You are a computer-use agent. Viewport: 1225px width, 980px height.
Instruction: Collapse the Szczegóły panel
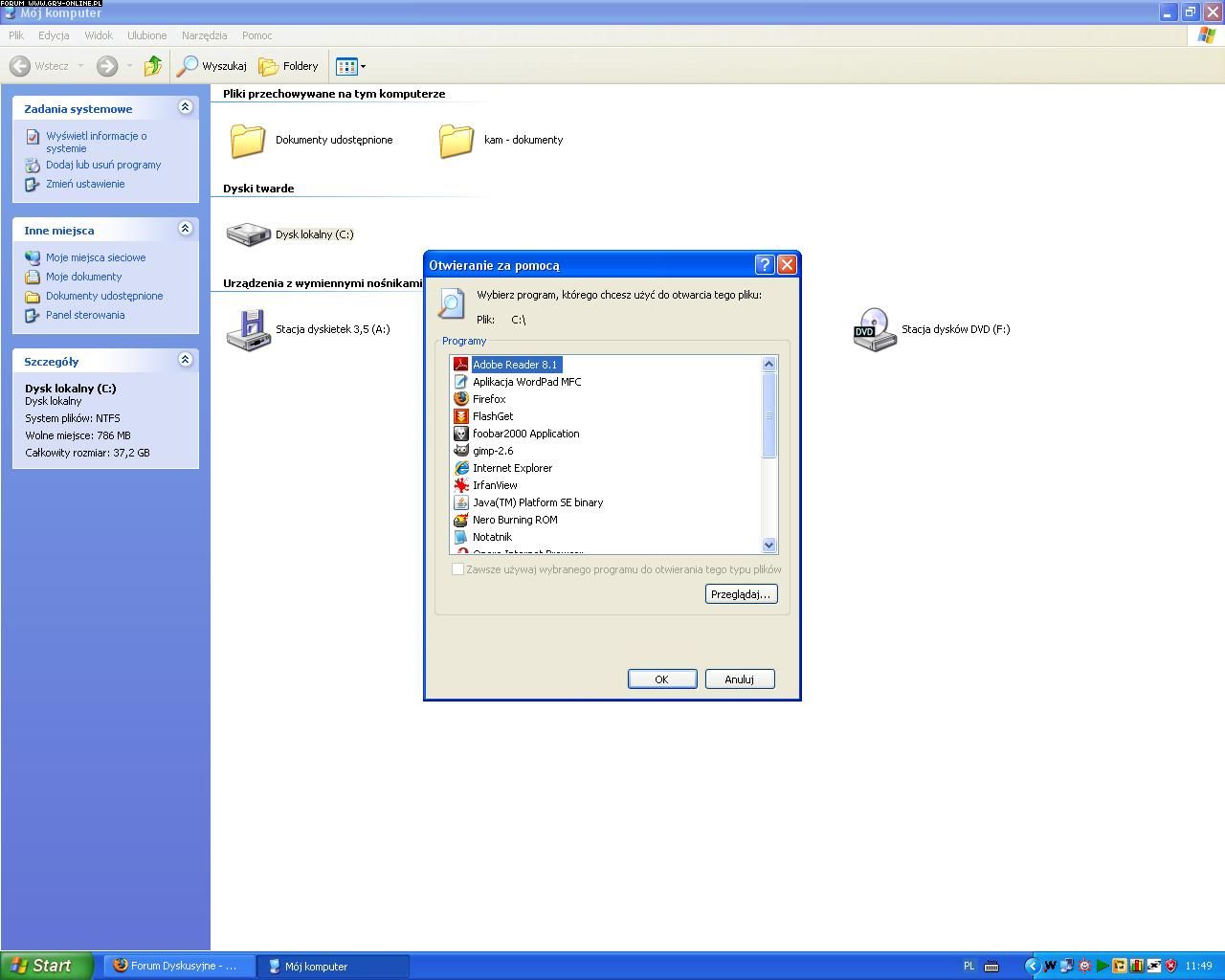pyautogui.click(x=186, y=360)
